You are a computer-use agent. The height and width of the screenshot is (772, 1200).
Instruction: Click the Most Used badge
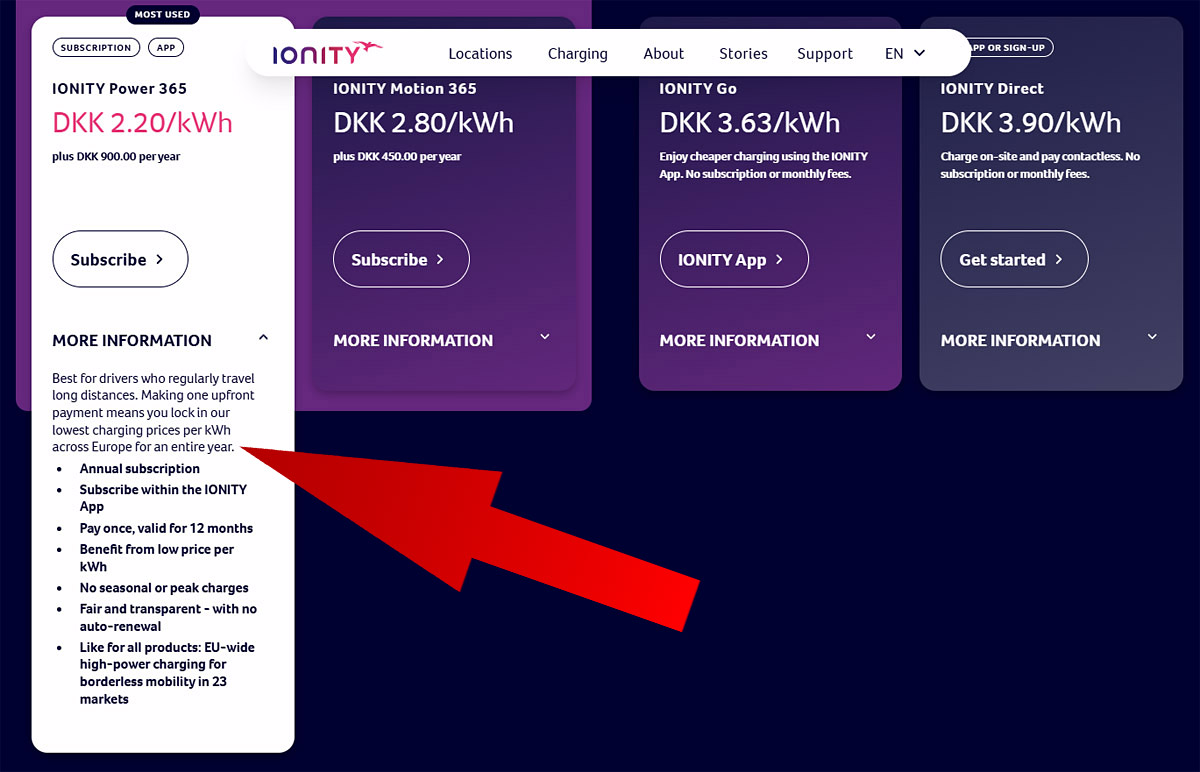click(163, 15)
